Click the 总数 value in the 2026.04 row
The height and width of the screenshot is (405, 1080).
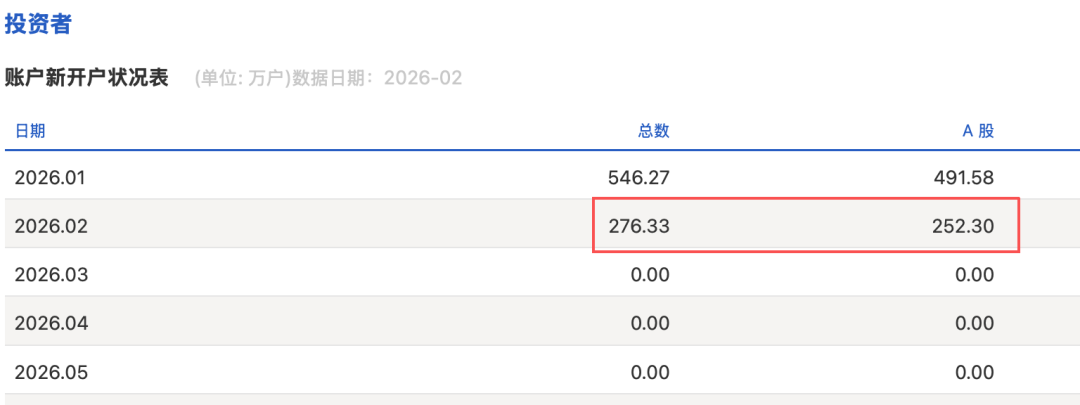coord(650,324)
